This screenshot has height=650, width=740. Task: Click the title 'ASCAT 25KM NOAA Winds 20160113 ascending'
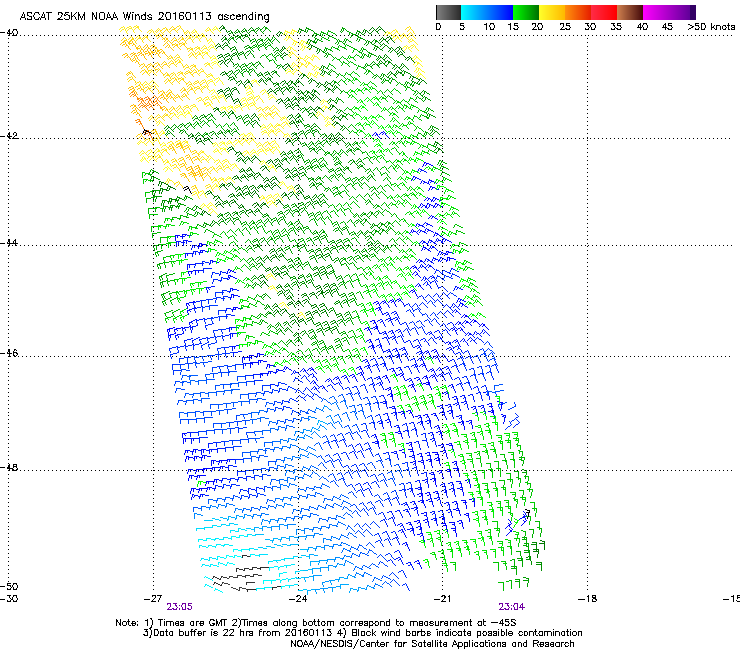pyautogui.click(x=144, y=17)
